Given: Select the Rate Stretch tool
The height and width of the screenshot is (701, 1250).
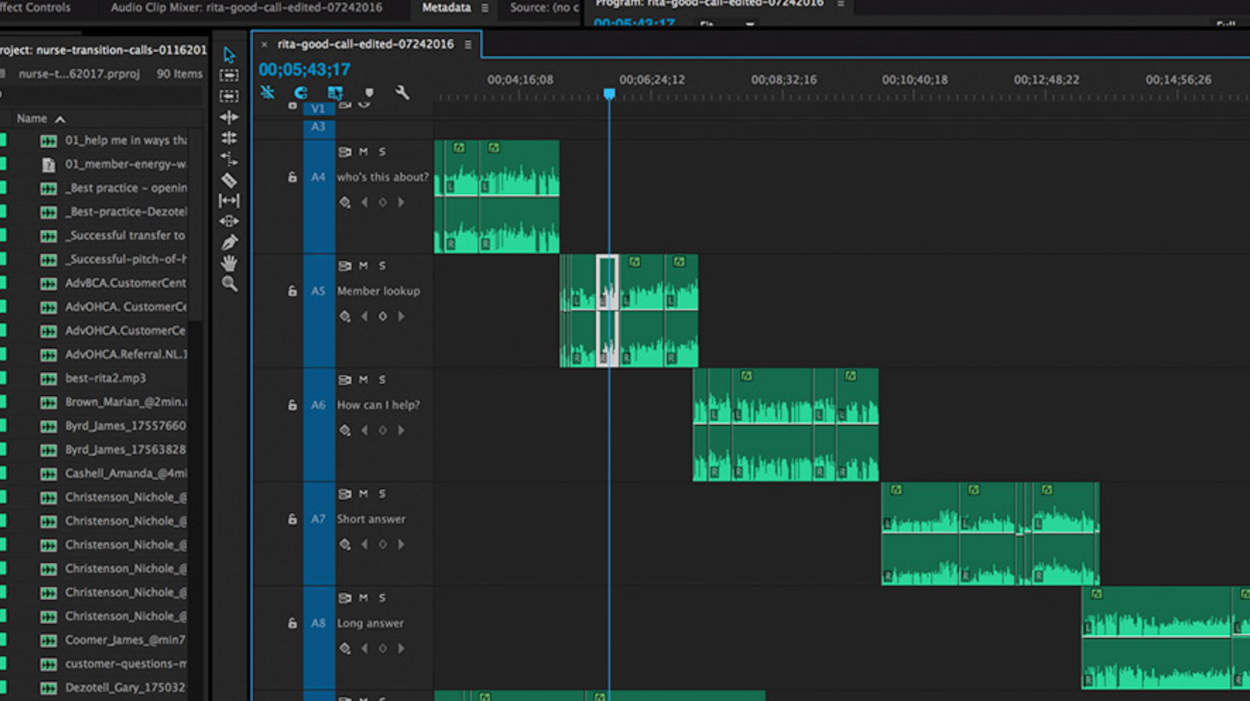Looking at the screenshot, I should coord(229,159).
